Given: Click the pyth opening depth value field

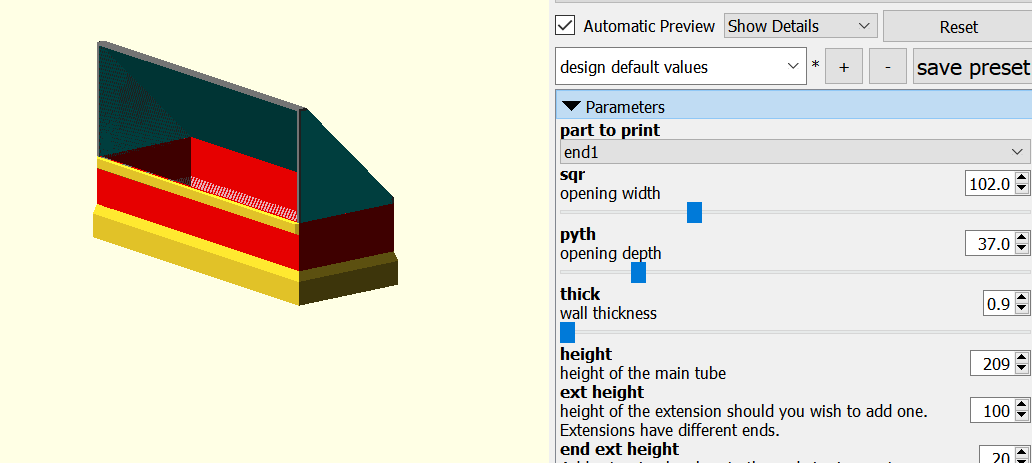Looking at the screenshot, I should (990, 244).
